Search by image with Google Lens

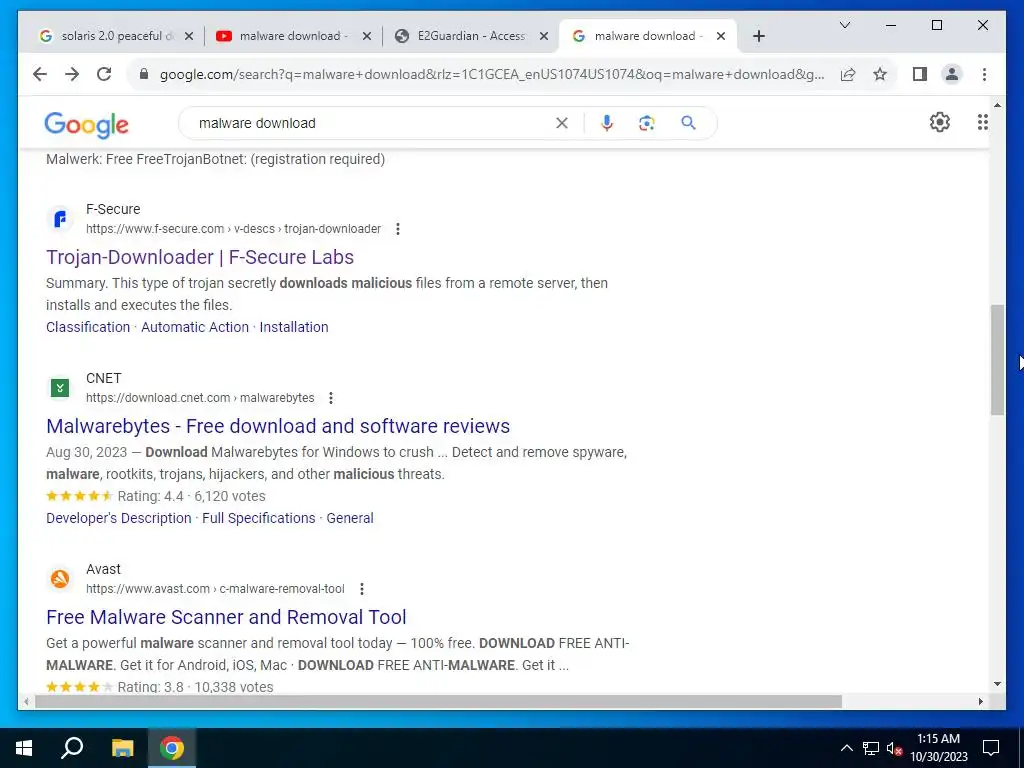[647, 123]
